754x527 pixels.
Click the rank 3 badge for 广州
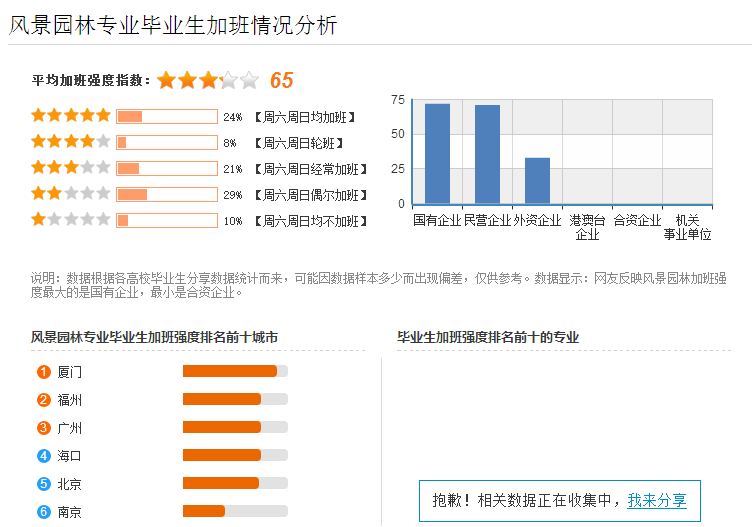tap(44, 427)
